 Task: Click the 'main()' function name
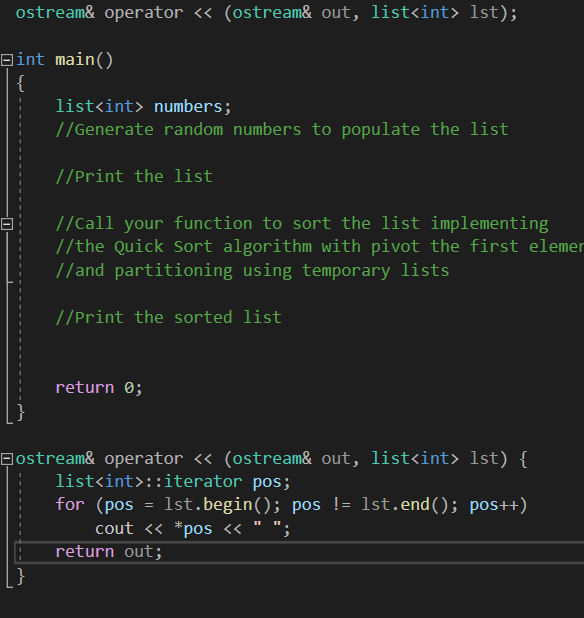[x=84, y=60]
